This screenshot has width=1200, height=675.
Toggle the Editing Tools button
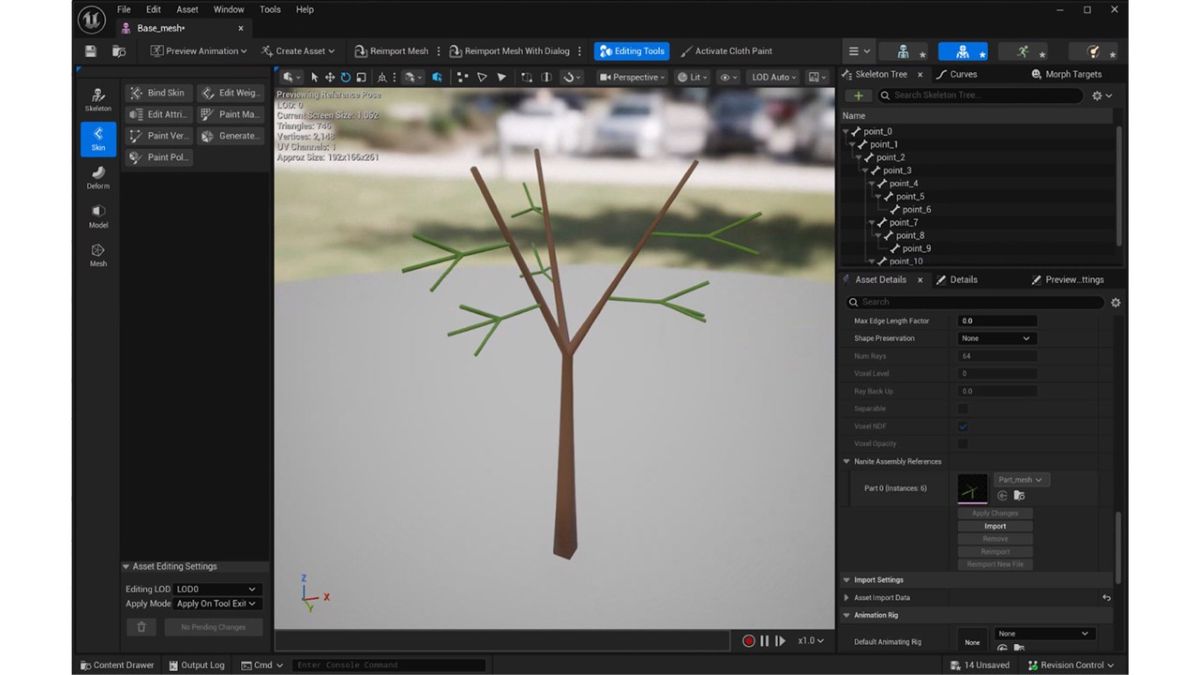click(633, 50)
